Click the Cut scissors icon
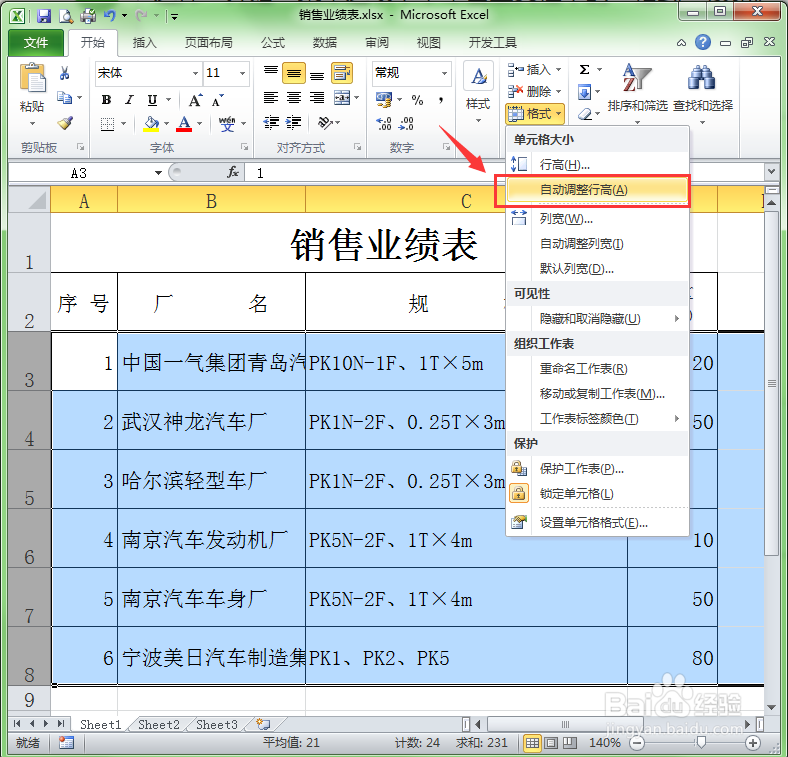788x757 pixels. pos(64,73)
